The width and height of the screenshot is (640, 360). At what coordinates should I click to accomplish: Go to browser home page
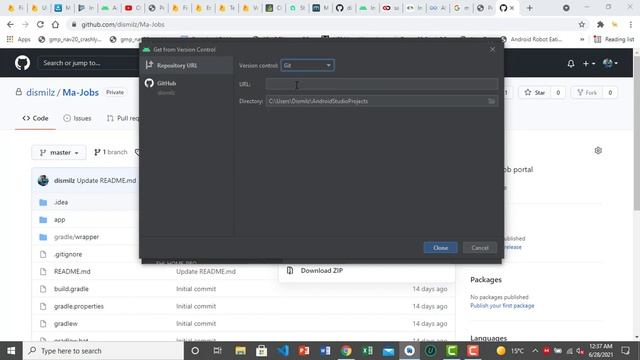click(55, 24)
